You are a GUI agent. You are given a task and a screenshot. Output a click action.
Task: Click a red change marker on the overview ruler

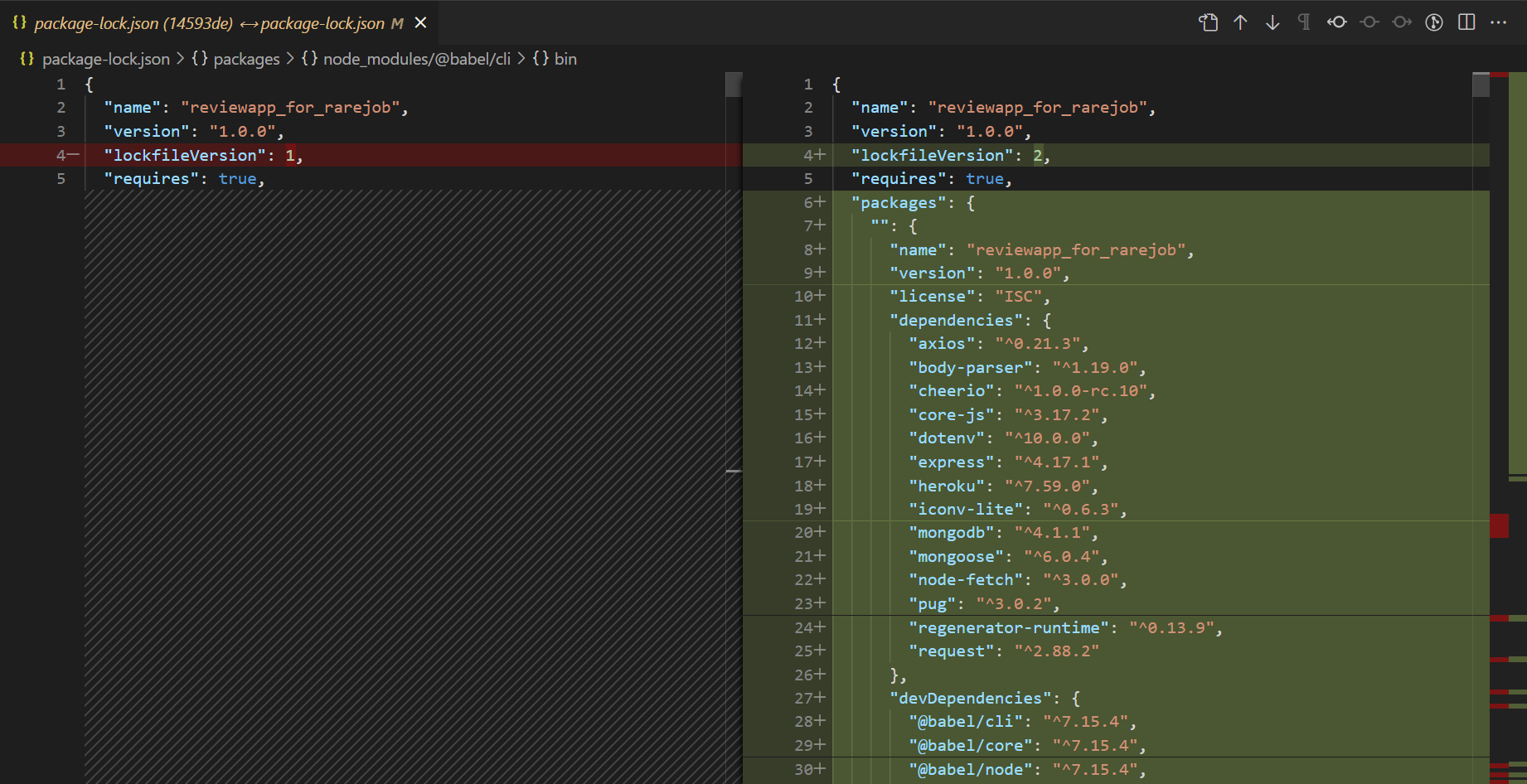(x=1500, y=525)
